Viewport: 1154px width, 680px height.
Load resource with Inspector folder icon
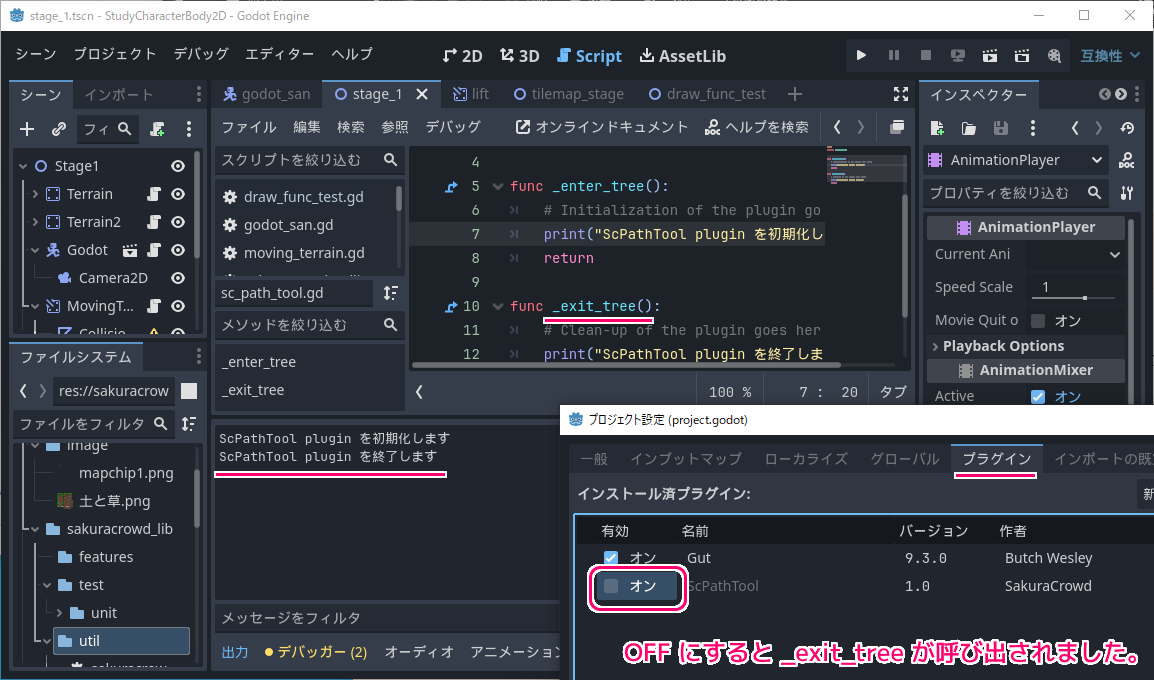click(969, 128)
